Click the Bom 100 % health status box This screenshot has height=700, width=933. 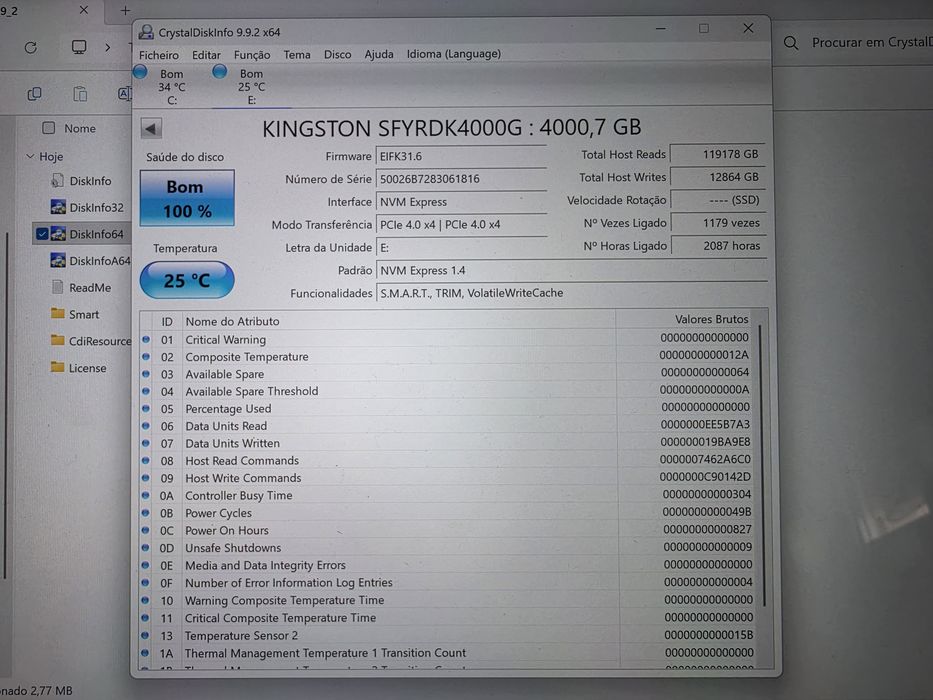coord(187,198)
